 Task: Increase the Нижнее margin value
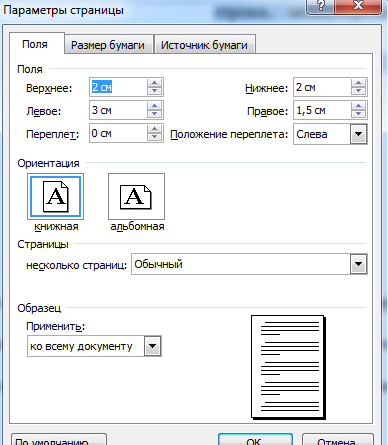[x=358, y=83]
